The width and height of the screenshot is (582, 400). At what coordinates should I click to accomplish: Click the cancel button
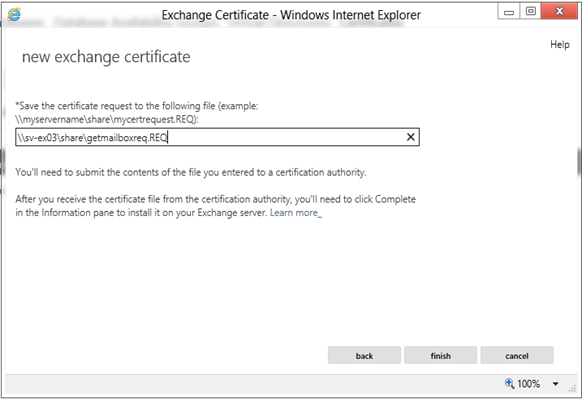point(517,355)
